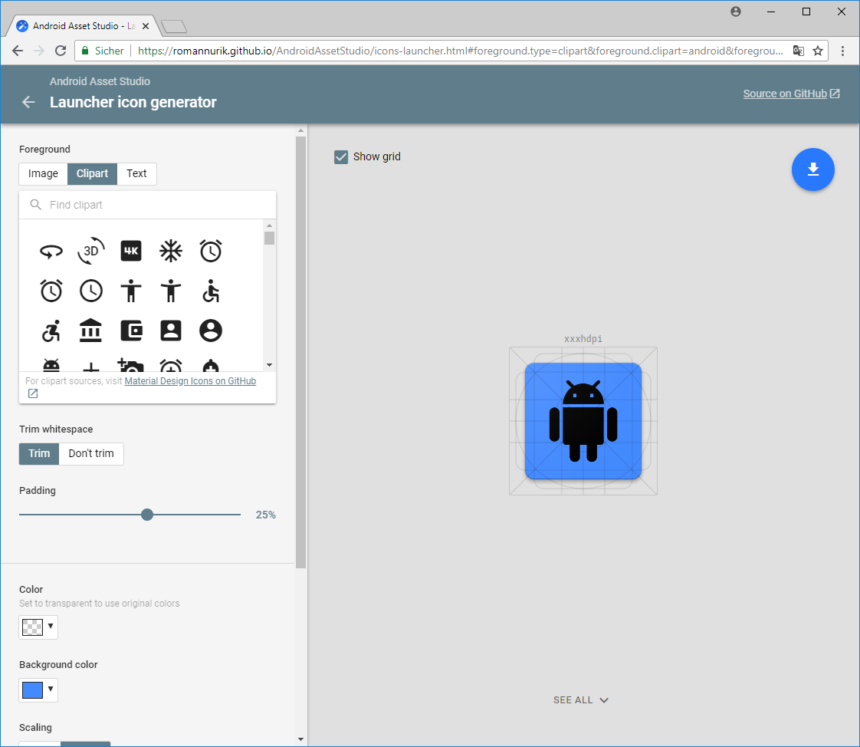Select the alarm clock clipart icon
The width and height of the screenshot is (860, 747).
tap(211, 251)
